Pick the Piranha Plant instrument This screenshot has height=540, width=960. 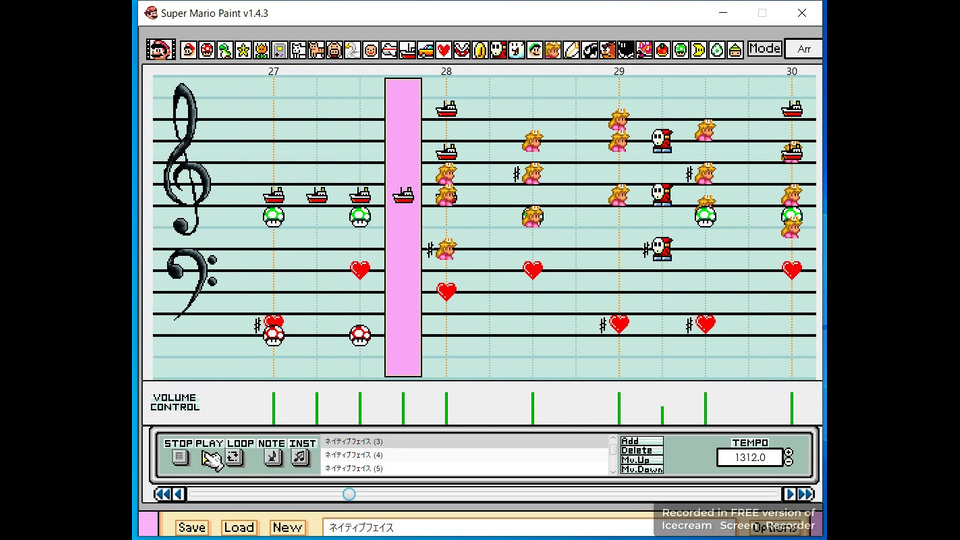[x=462, y=50]
